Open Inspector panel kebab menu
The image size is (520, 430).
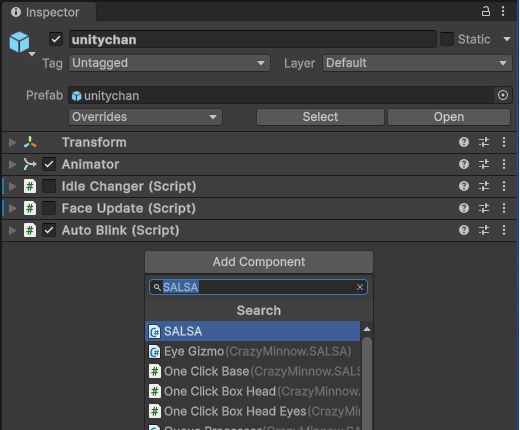pos(503,11)
